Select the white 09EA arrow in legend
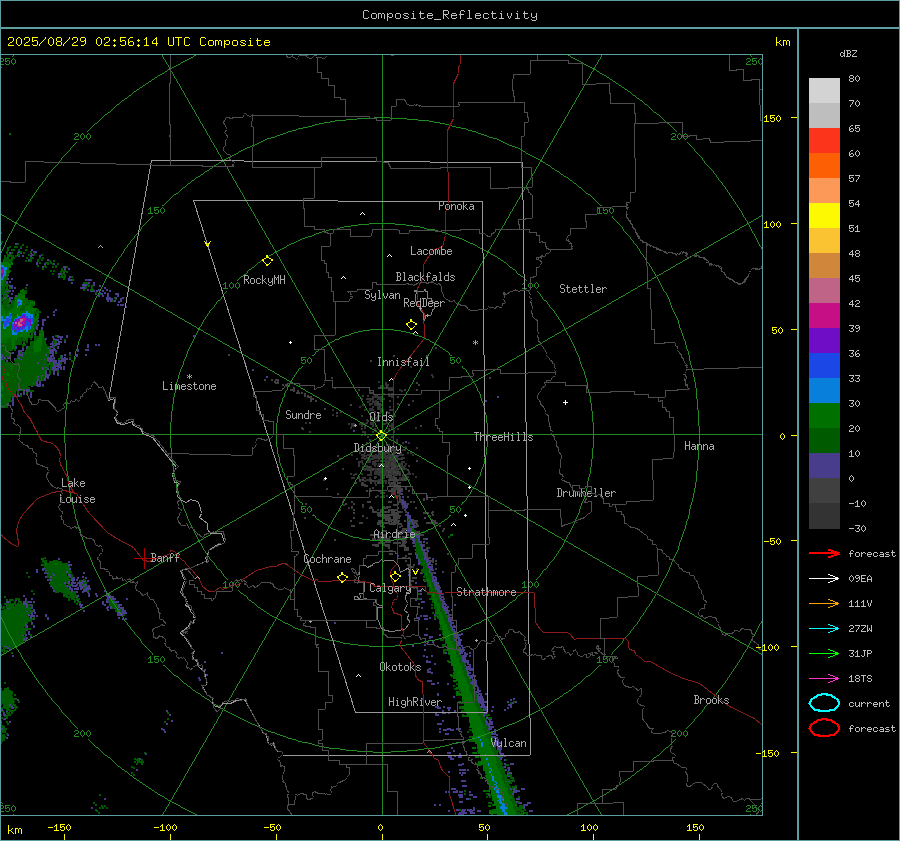Viewport: 900px width, 841px height. pos(824,579)
